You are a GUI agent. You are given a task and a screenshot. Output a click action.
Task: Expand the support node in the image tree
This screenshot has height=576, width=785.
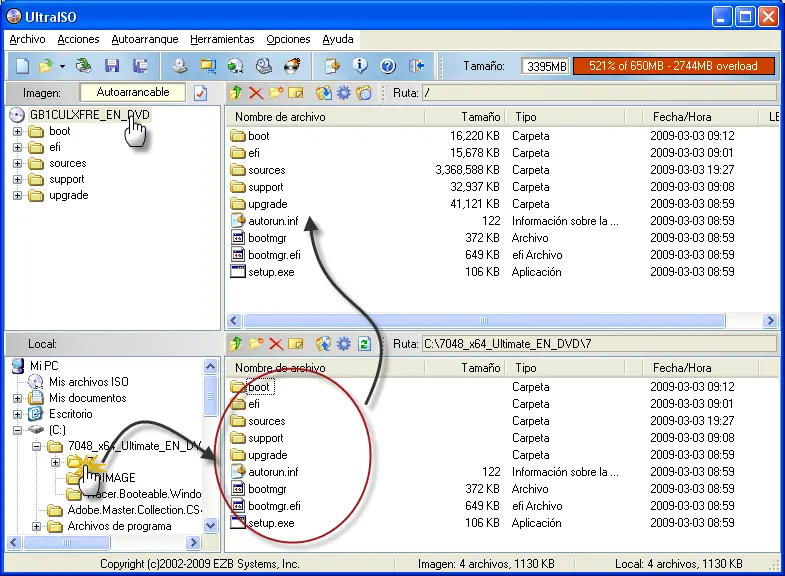(x=18, y=180)
